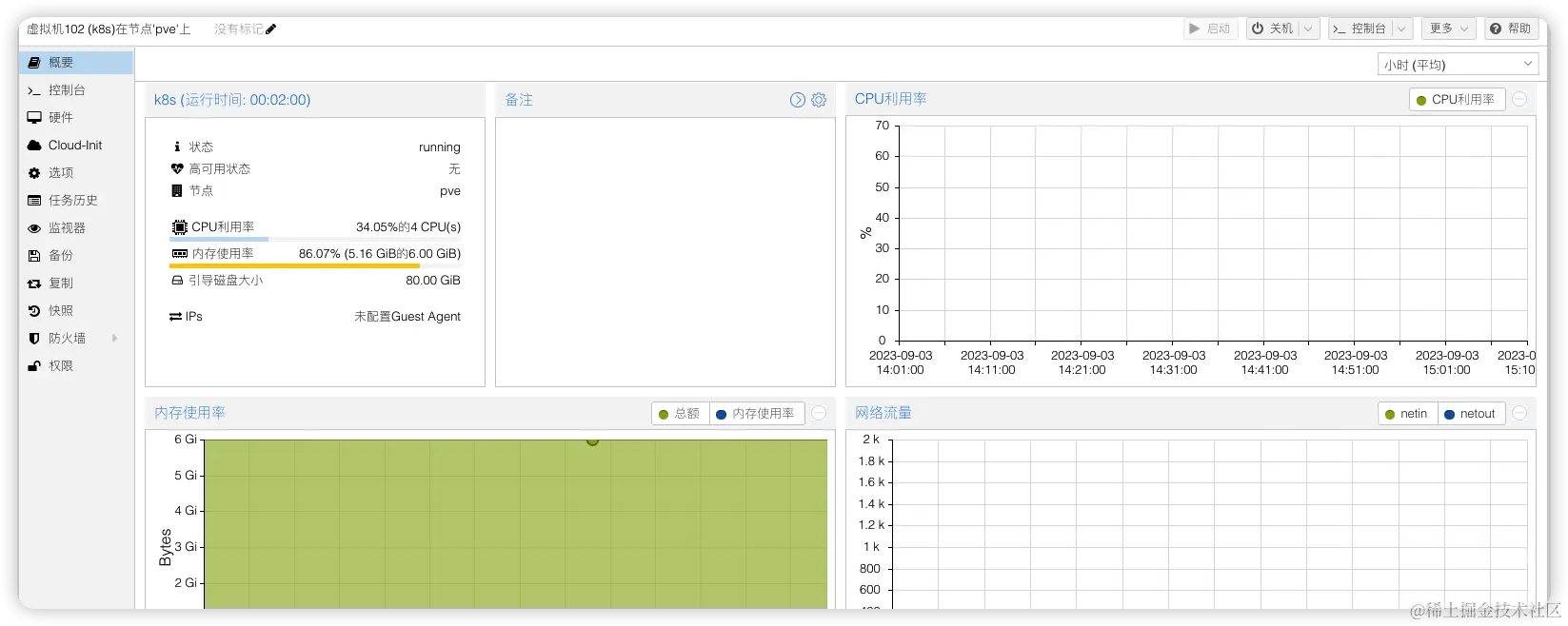Open the 任务历史 task history section
1568x626 pixels.
pos(76,201)
